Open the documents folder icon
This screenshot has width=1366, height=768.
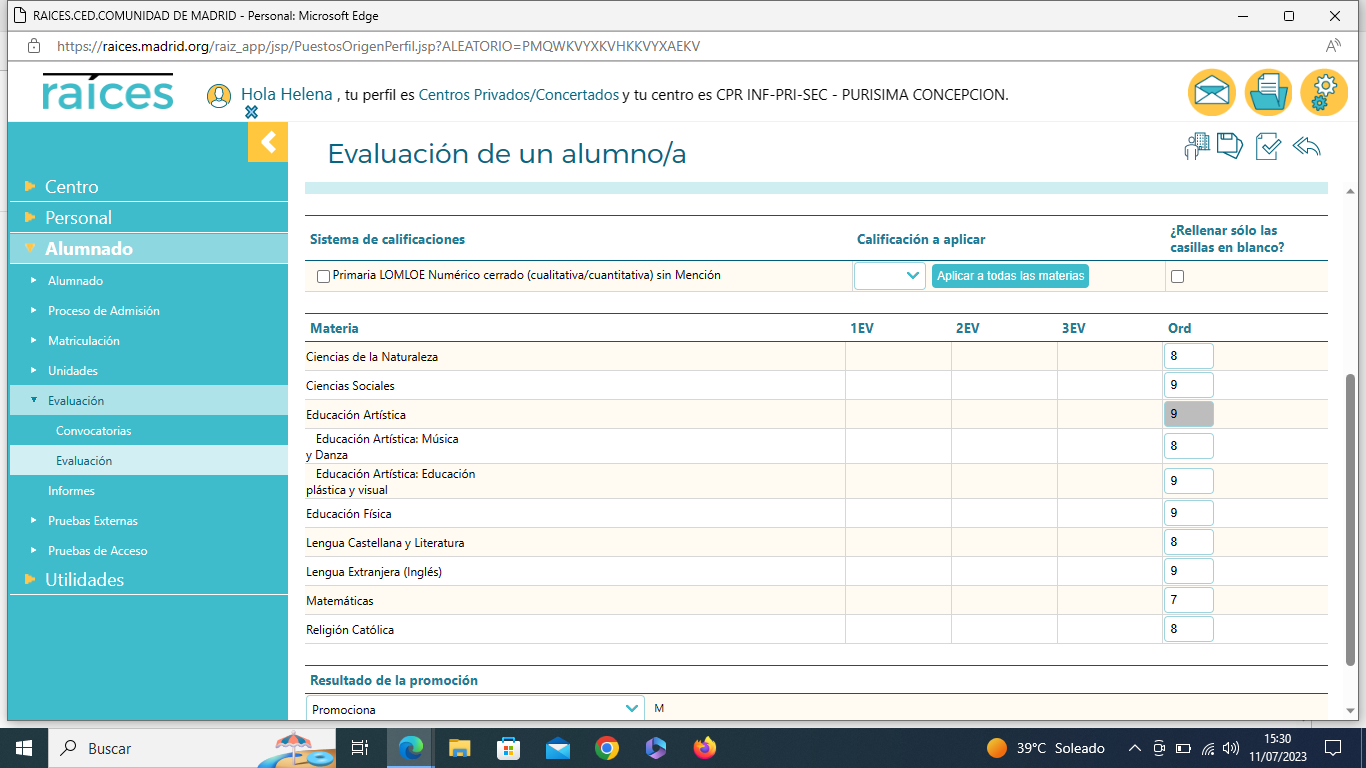coord(1268,93)
